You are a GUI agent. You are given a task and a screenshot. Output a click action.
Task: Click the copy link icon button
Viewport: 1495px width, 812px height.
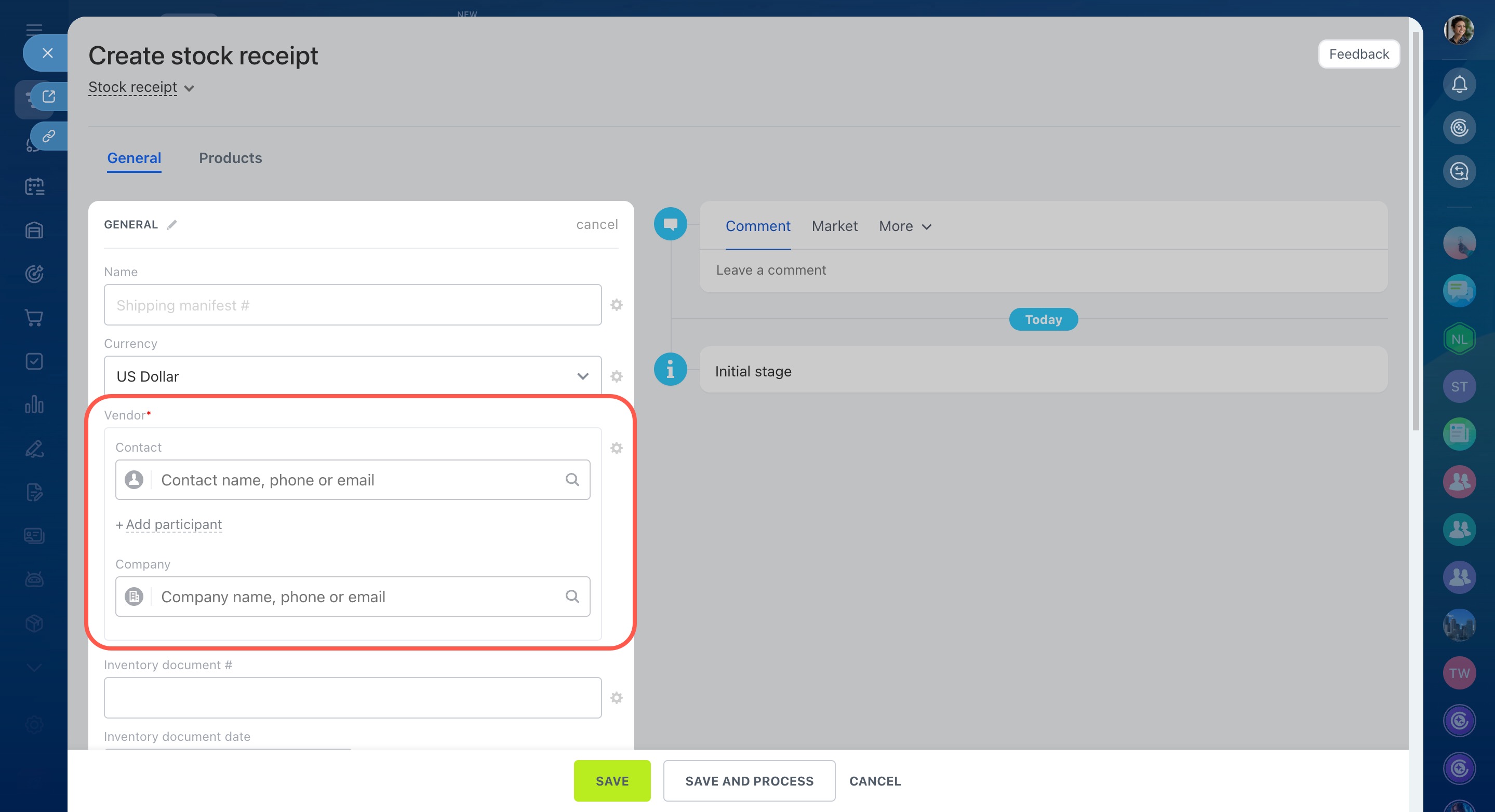49,137
